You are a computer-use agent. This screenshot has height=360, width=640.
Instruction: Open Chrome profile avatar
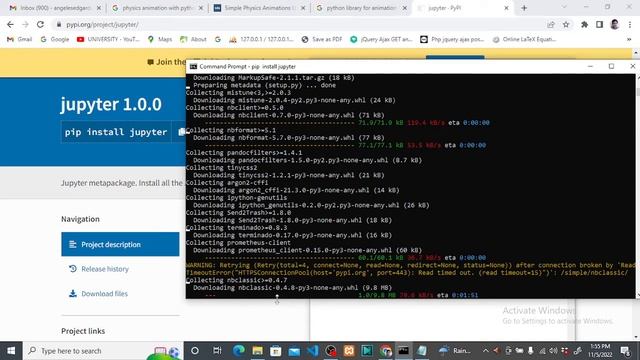615,24
